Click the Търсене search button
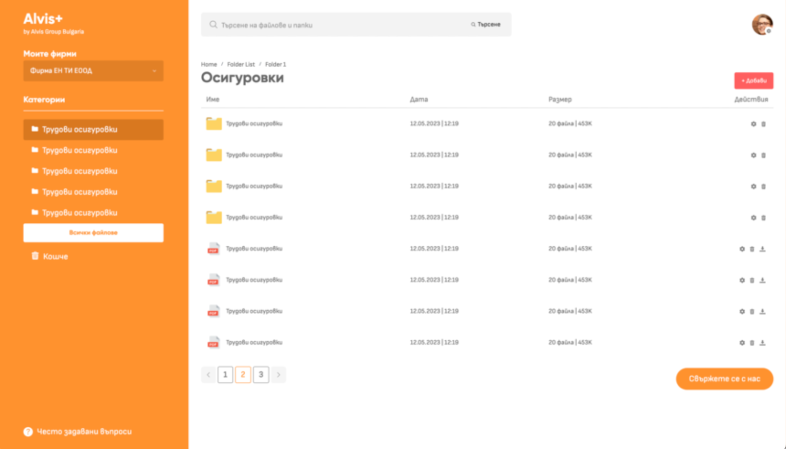786x449 pixels. pos(486,25)
